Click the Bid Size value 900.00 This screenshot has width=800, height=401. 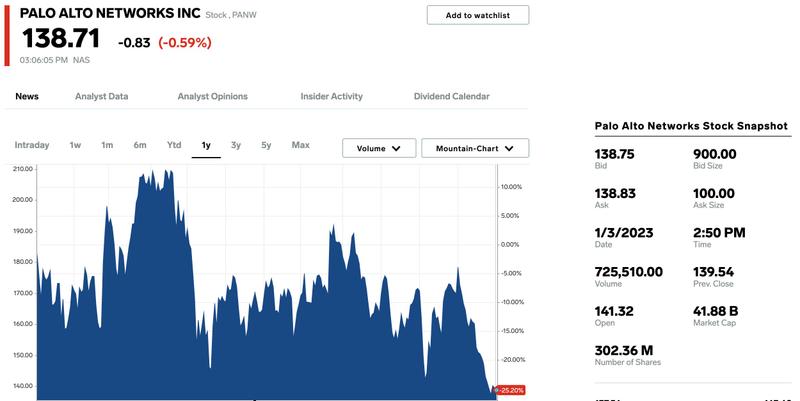714,154
